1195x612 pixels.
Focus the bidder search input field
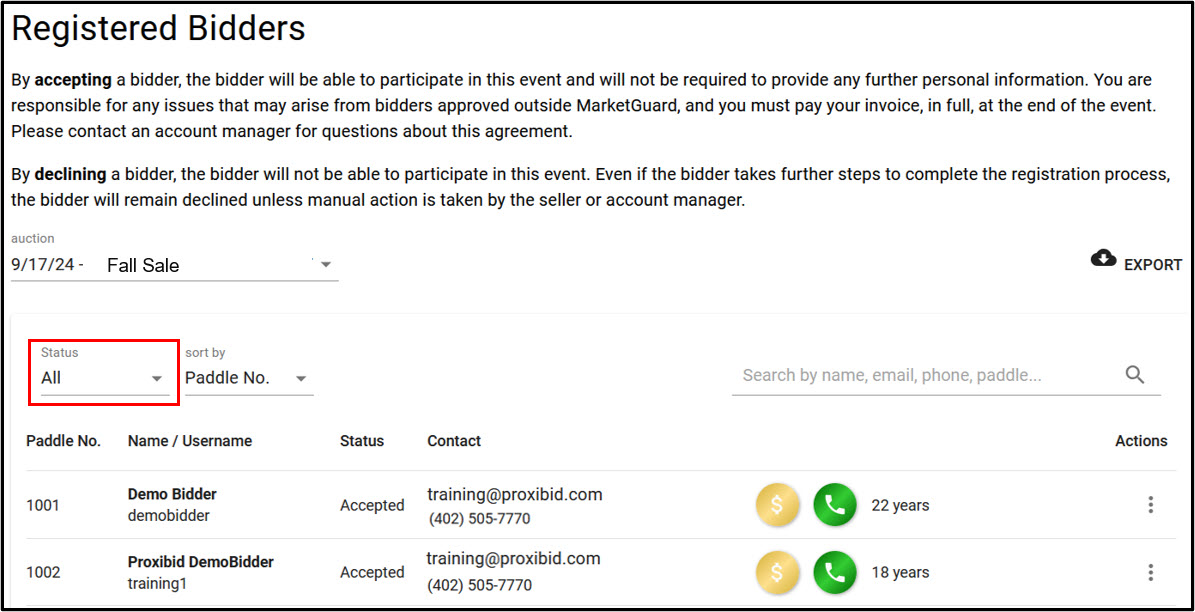[x=926, y=375]
